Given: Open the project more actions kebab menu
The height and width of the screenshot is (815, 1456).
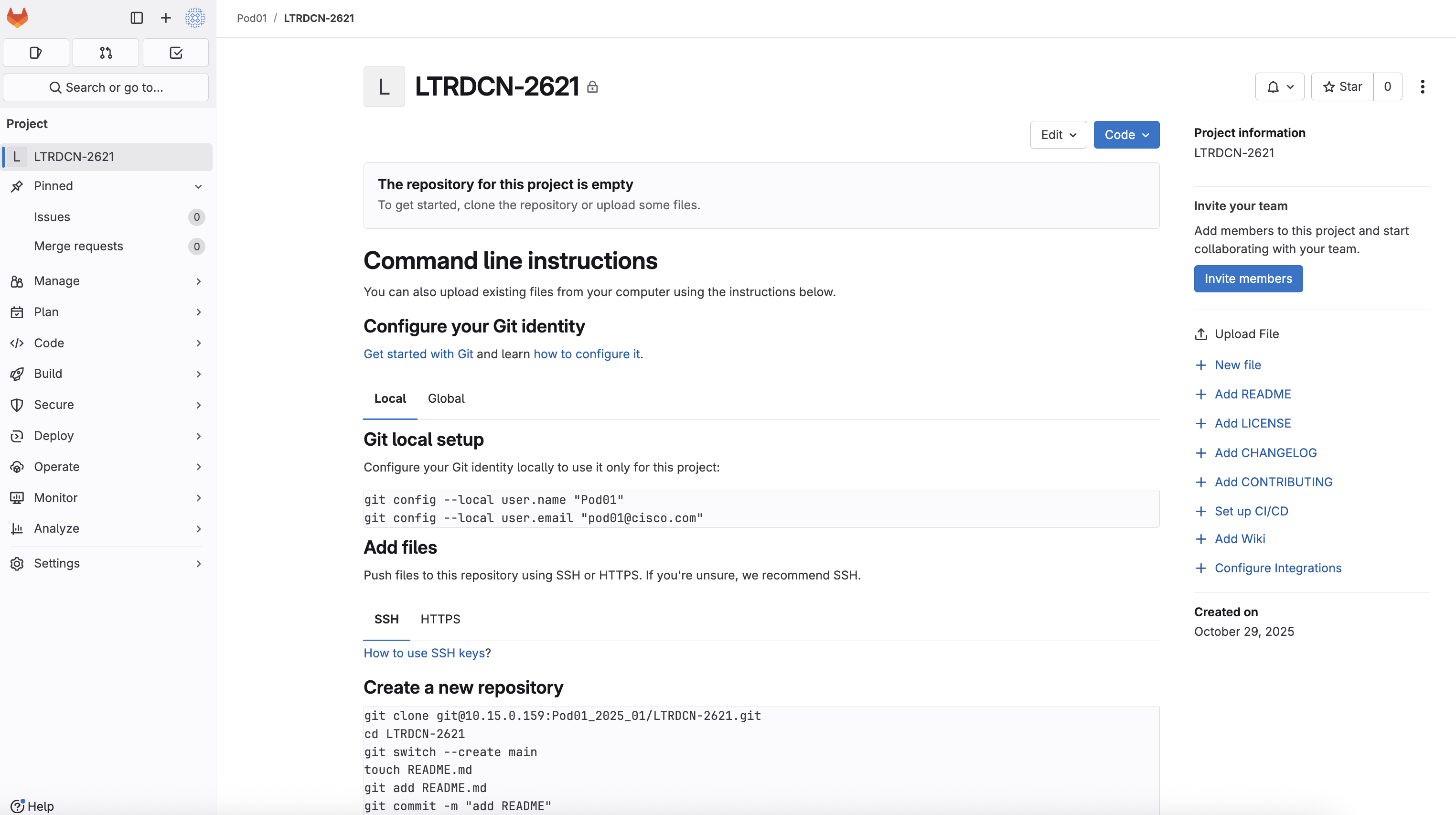Looking at the screenshot, I should pyautogui.click(x=1423, y=86).
